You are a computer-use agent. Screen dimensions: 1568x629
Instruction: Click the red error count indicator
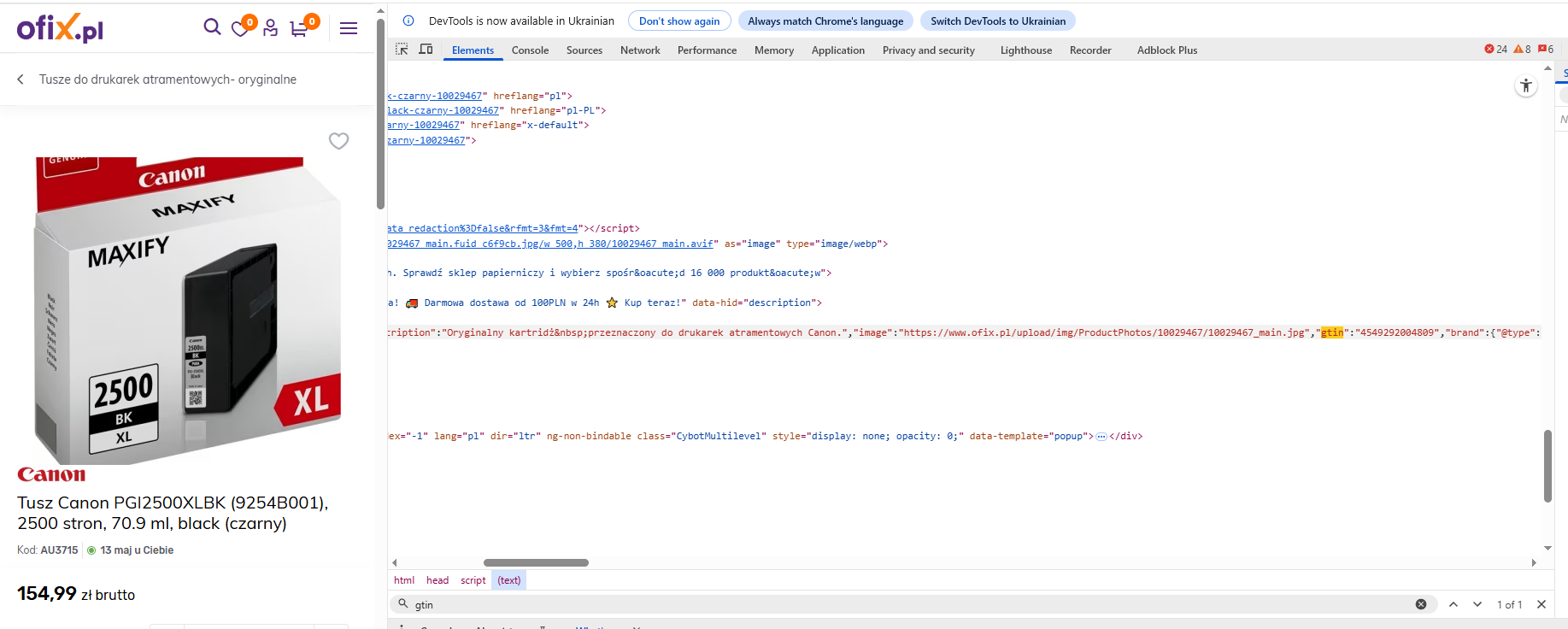1496,50
